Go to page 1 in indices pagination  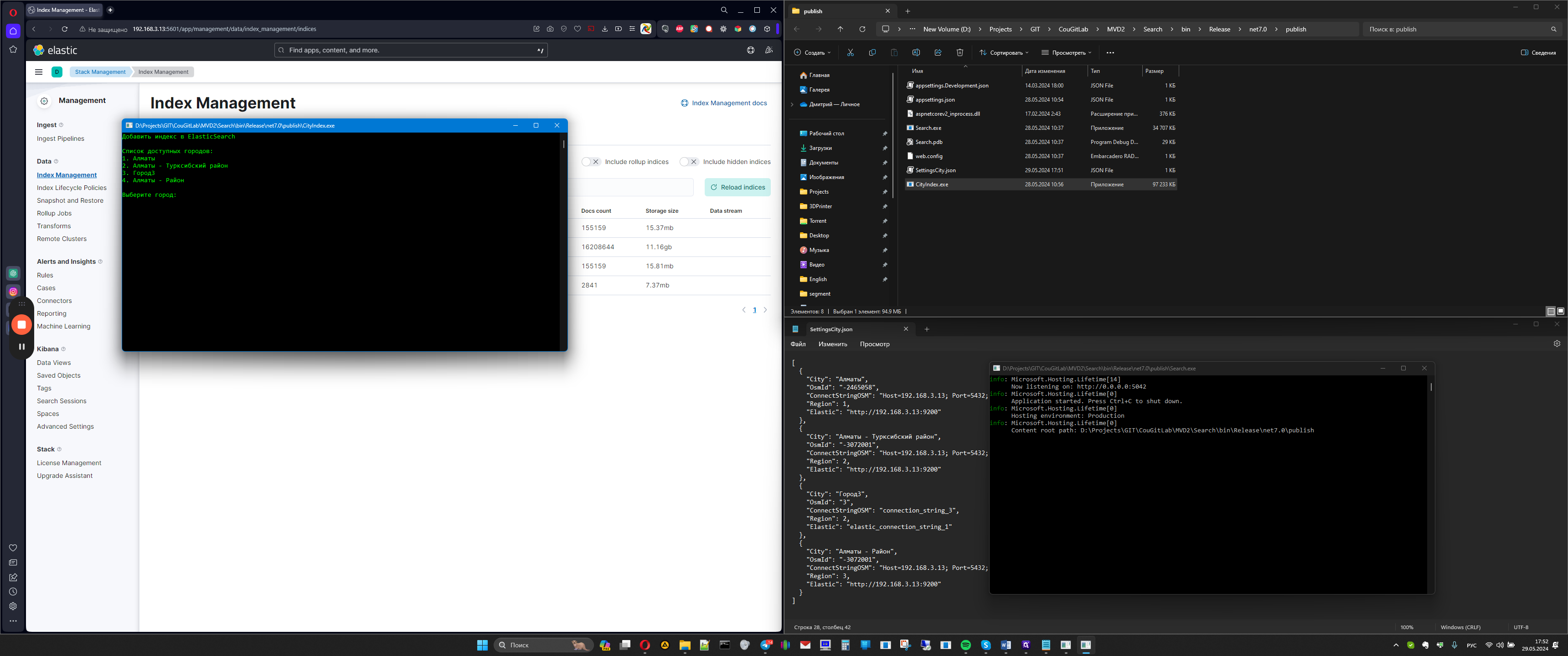point(755,310)
